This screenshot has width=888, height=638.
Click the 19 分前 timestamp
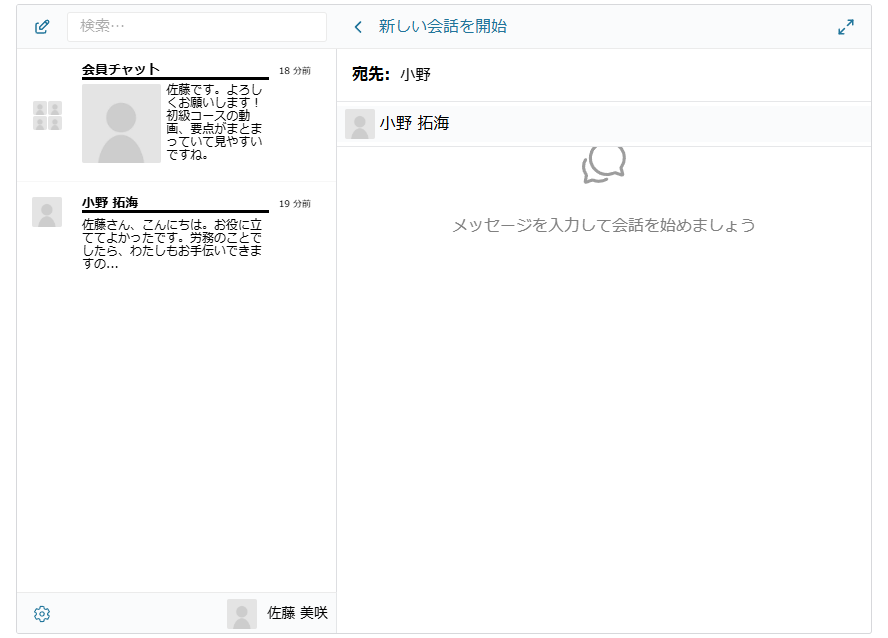[x=294, y=204]
